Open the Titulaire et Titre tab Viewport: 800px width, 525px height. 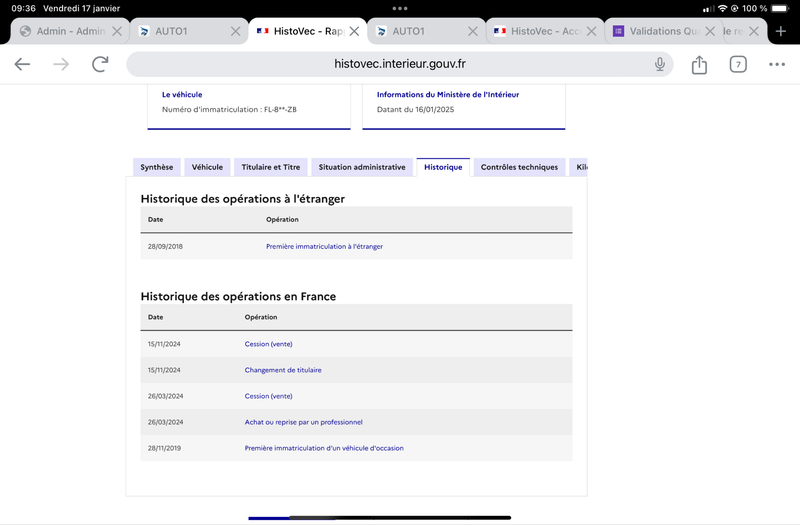[270, 167]
